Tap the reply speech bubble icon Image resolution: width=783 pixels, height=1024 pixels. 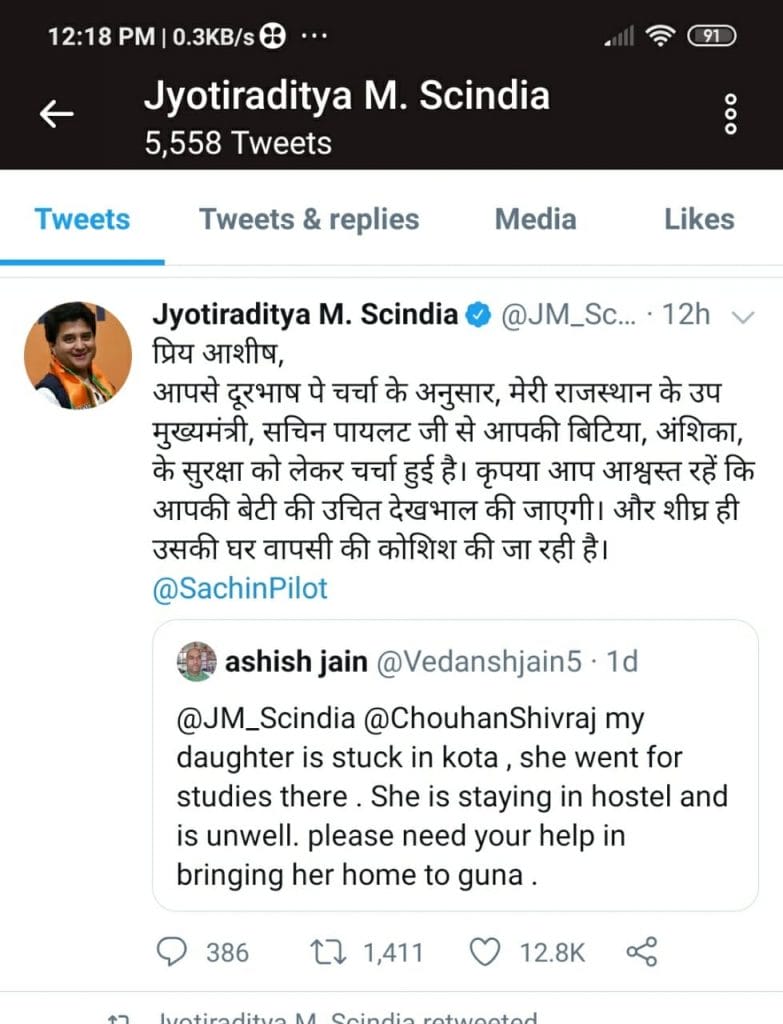point(174,952)
